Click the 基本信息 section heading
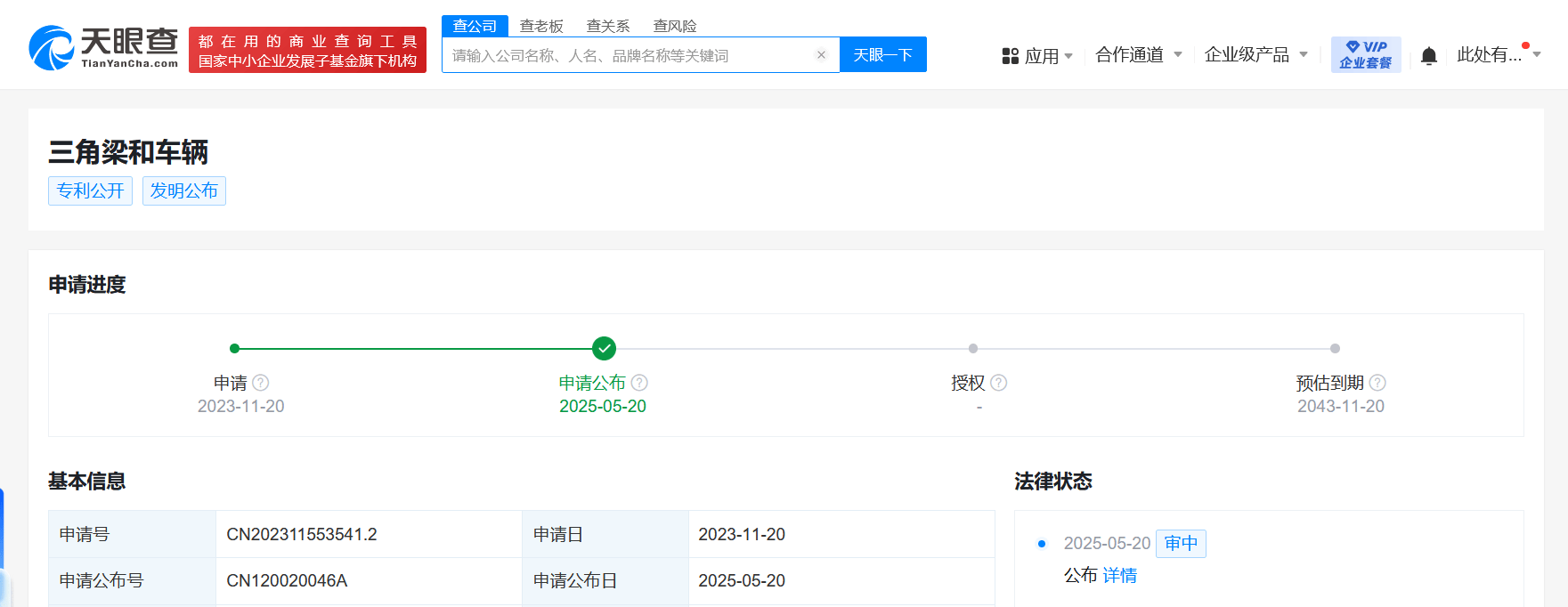 point(87,482)
